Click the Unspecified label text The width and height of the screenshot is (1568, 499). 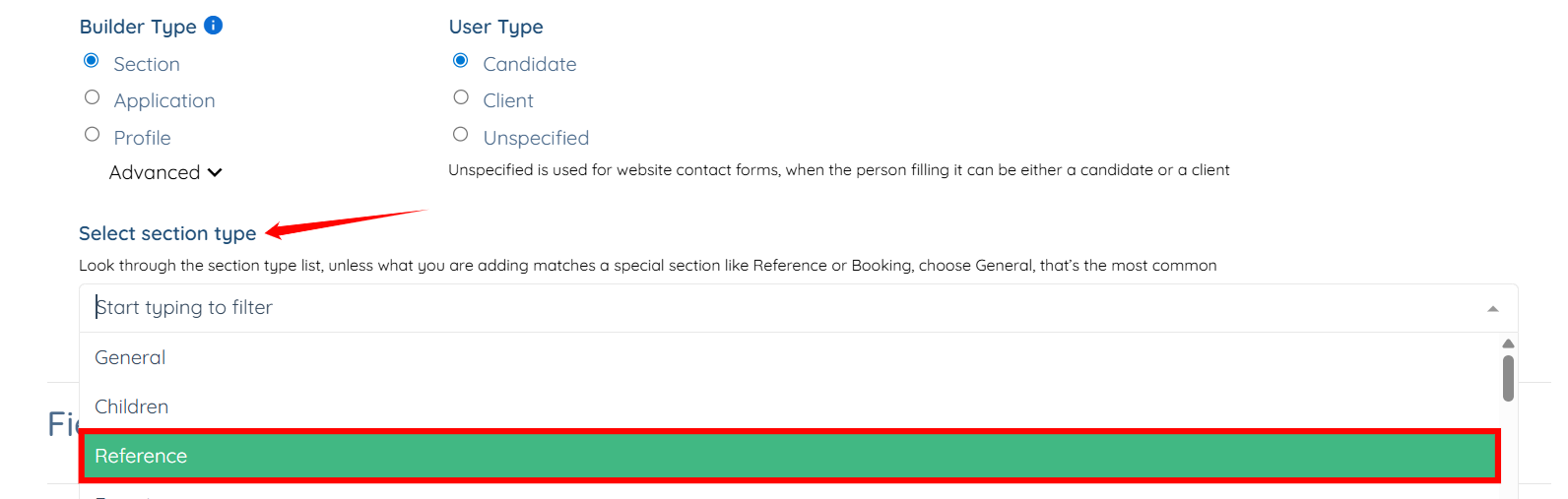(536, 138)
